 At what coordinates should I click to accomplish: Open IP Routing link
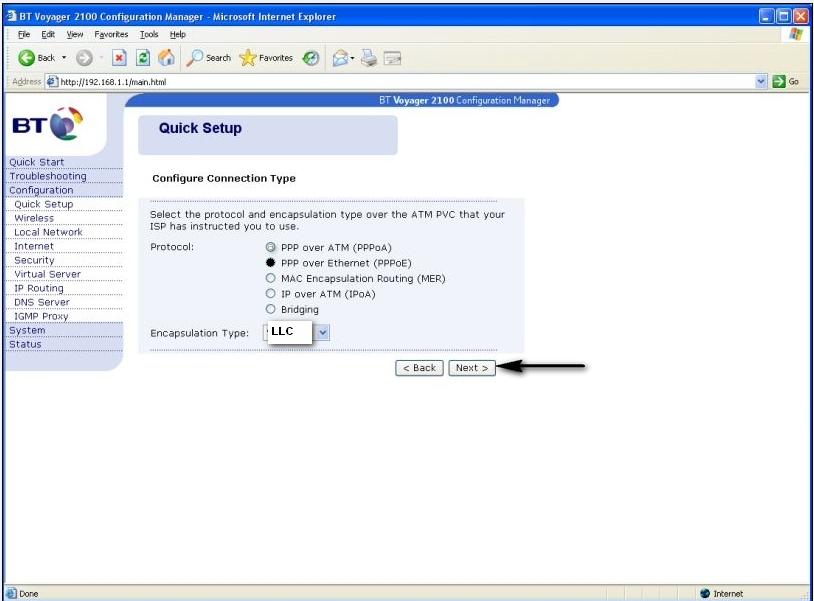39,288
